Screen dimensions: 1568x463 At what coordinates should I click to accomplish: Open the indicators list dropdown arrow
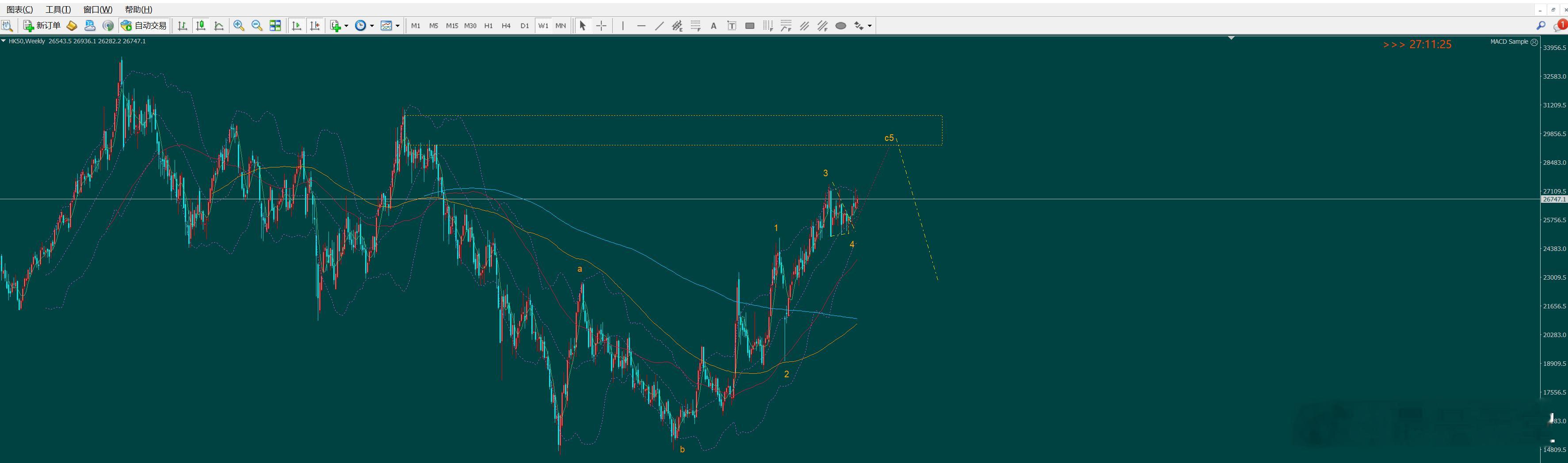(x=346, y=26)
